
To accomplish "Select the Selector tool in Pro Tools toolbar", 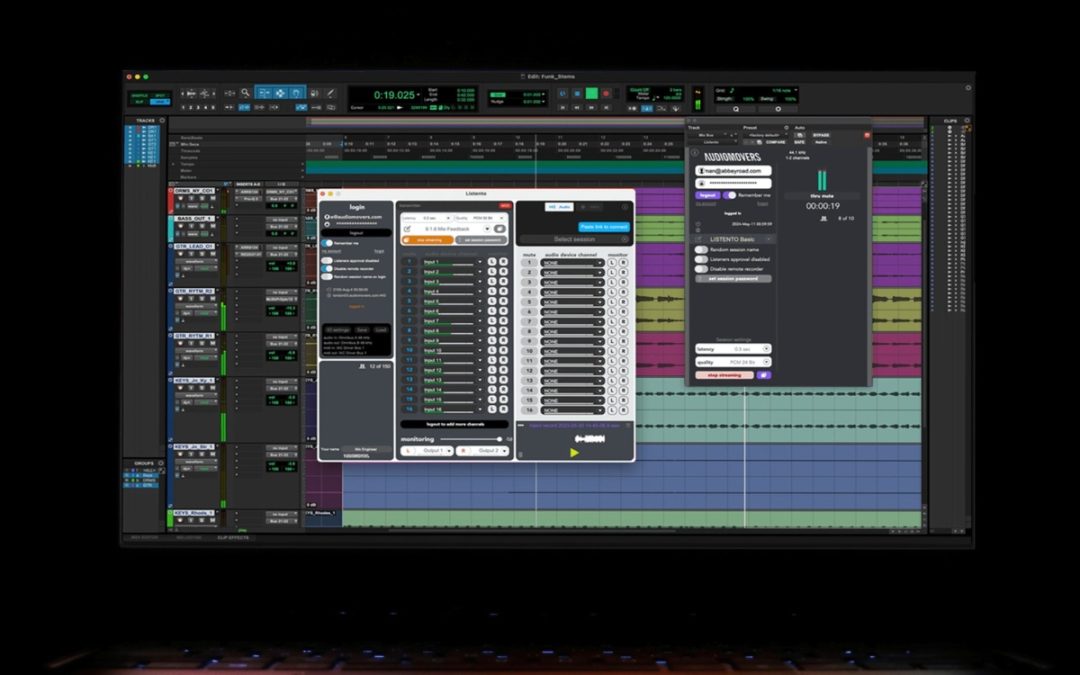I will pyautogui.click(x=280, y=93).
